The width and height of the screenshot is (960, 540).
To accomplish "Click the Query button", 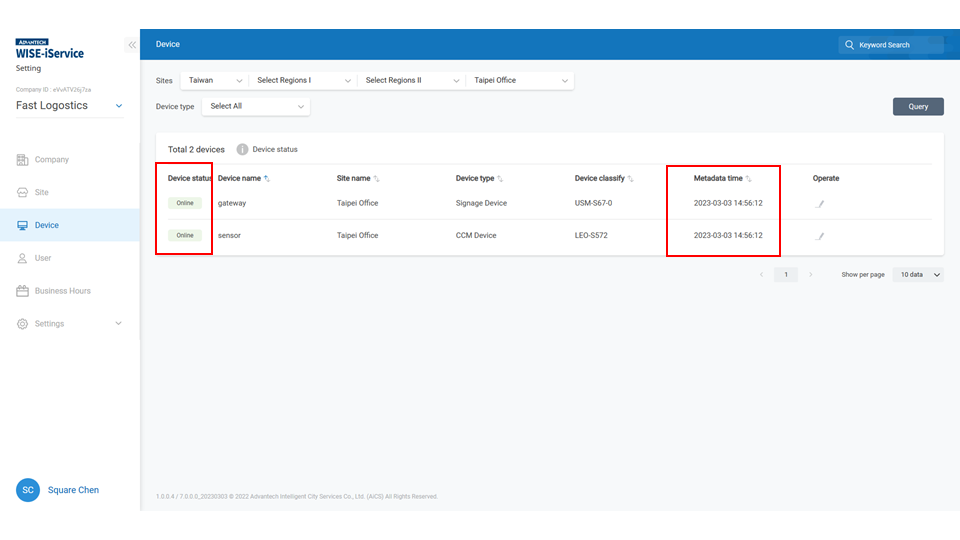I will coord(917,106).
